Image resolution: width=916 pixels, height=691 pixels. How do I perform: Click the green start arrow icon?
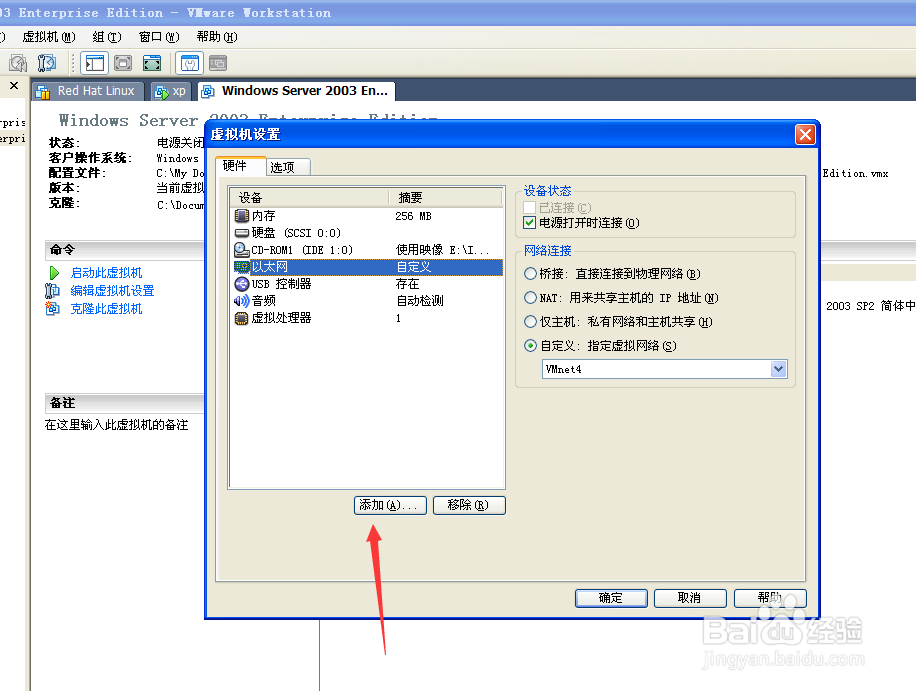[54, 273]
